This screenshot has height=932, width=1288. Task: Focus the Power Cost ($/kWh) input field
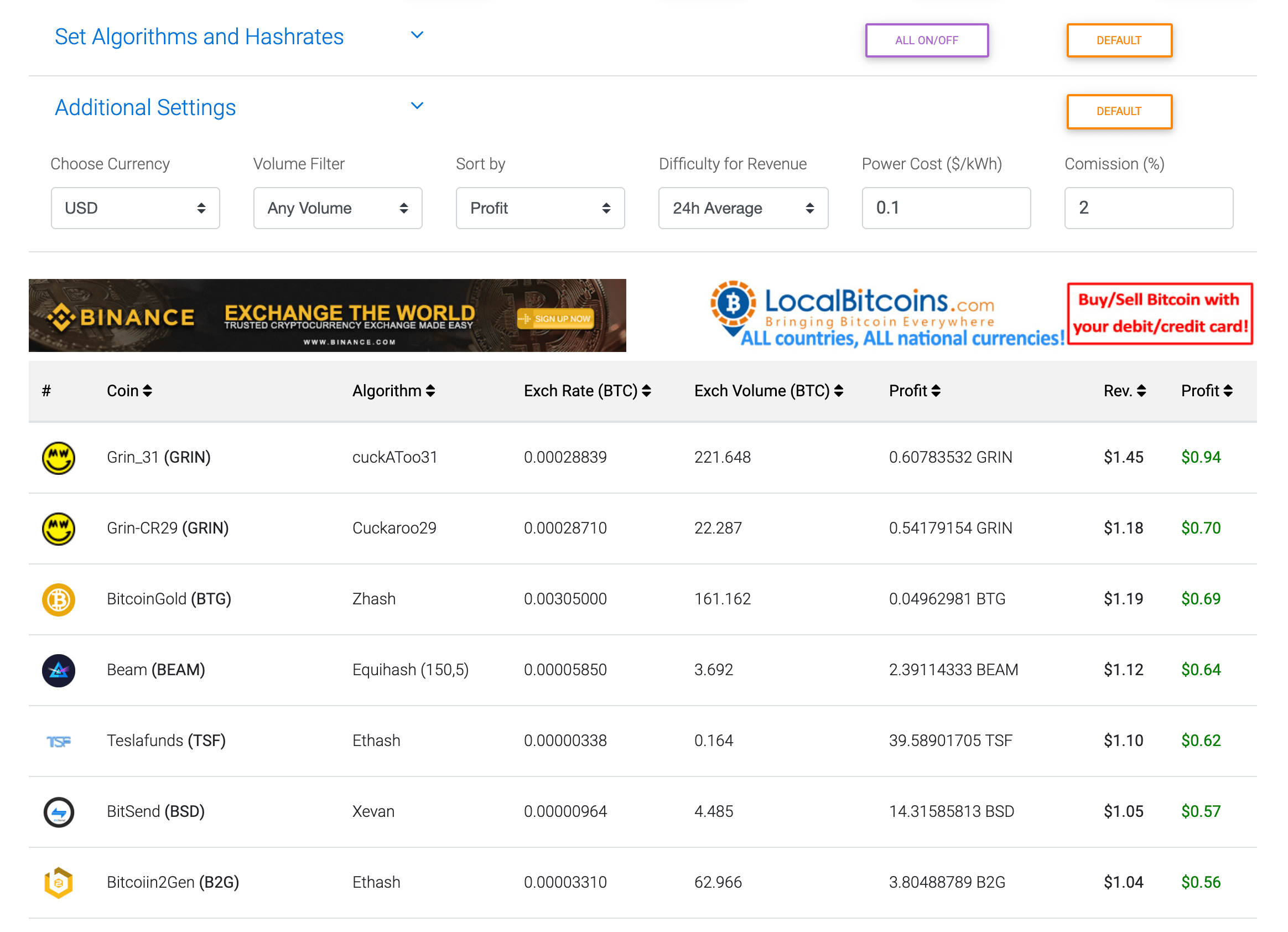coord(947,209)
